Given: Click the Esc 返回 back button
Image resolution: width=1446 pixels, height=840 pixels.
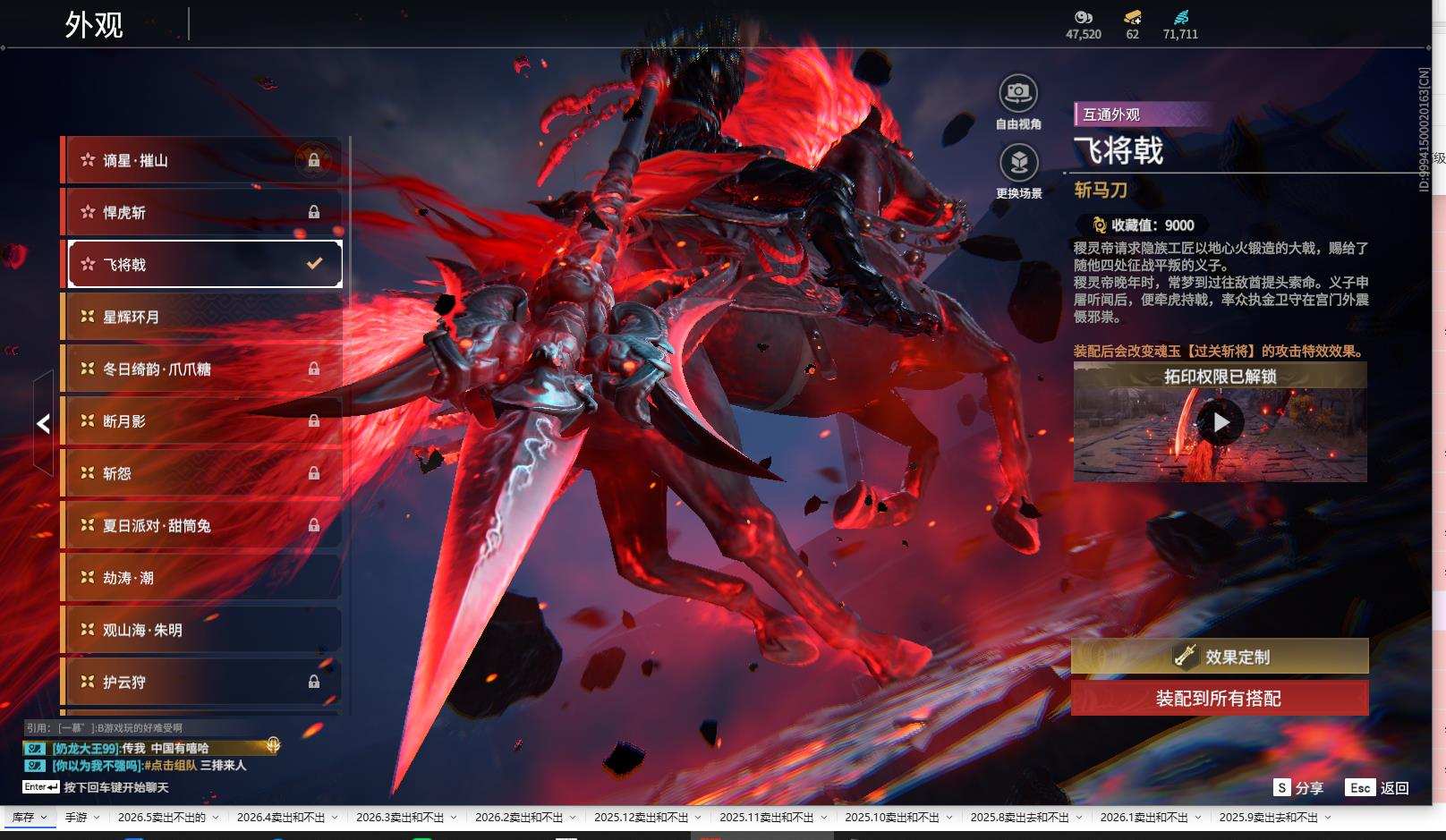Looking at the screenshot, I should pos(1377,787).
